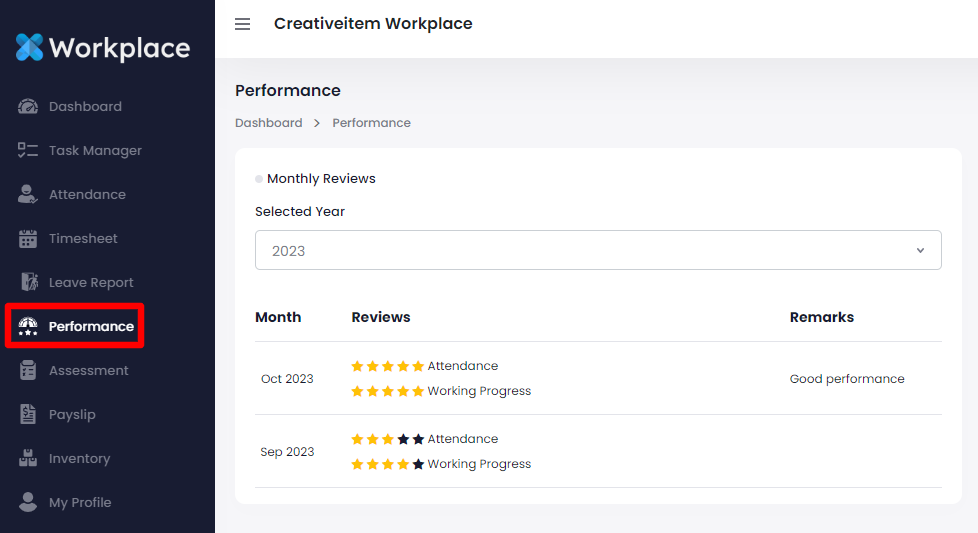The image size is (978, 533).
Task: Go to Task Manager in the sidebar
Action: click(95, 151)
